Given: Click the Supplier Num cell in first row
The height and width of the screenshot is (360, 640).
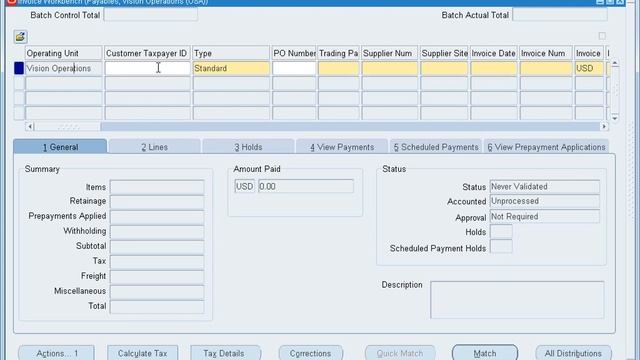Looking at the screenshot, I should [x=389, y=68].
